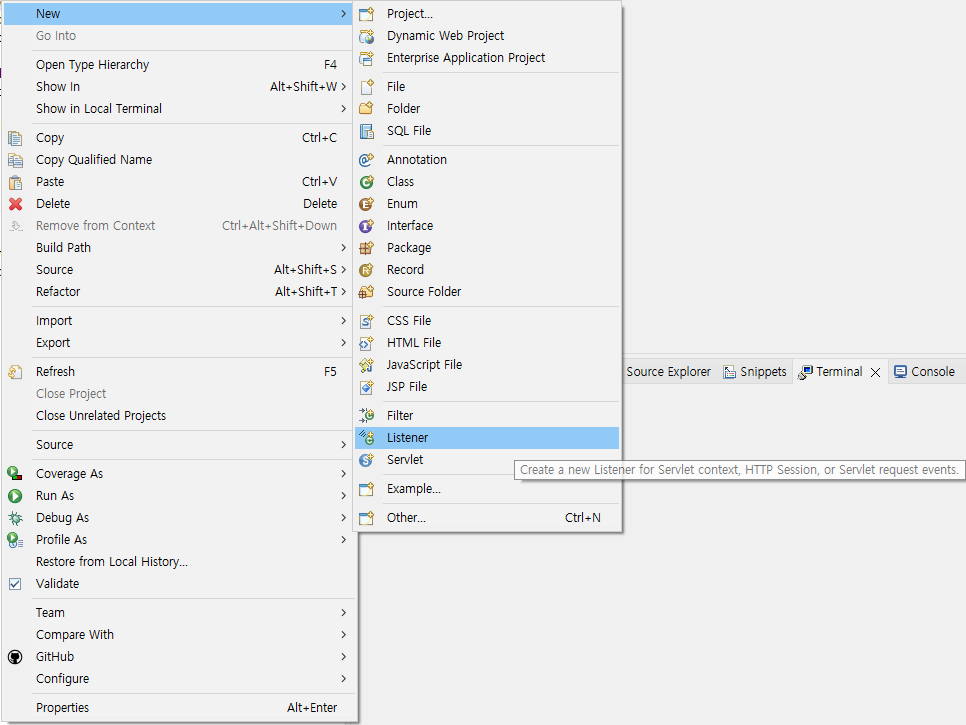The image size is (966, 725).
Task: Expand the Show In submenu arrow
Action: pyautogui.click(x=343, y=87)
